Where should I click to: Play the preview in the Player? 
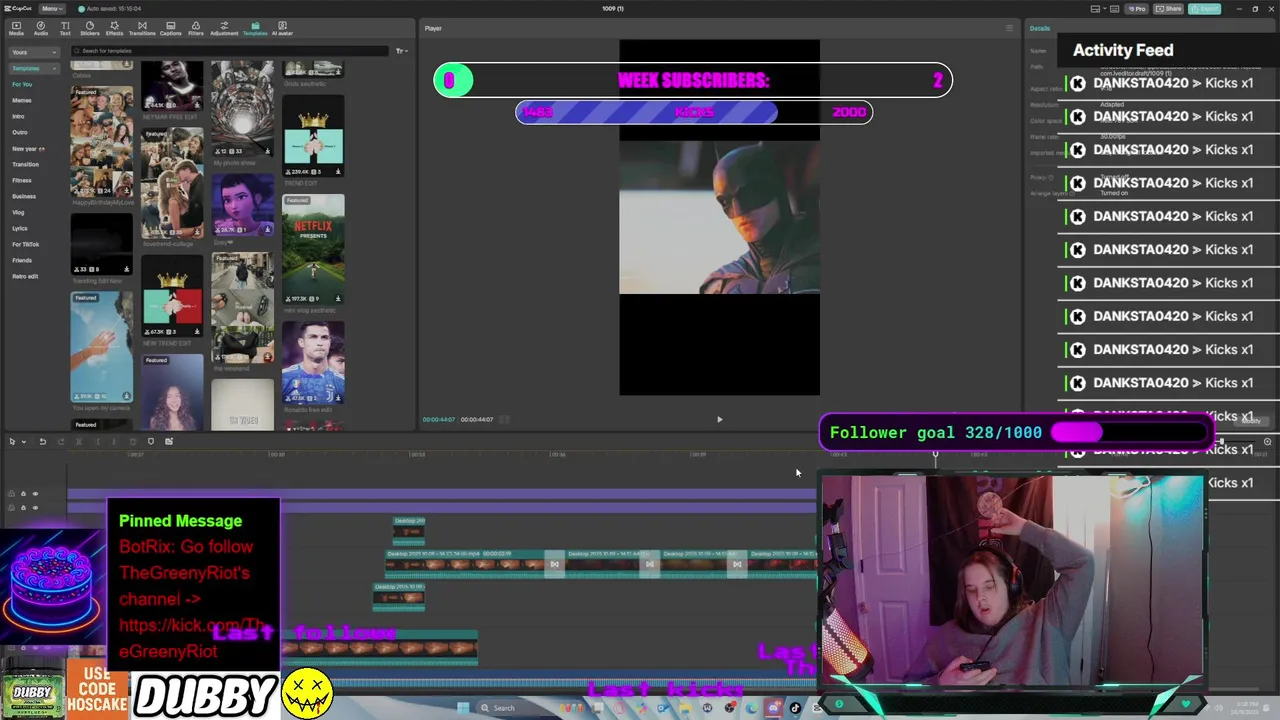pyautogui.click(x=719, y=419)
